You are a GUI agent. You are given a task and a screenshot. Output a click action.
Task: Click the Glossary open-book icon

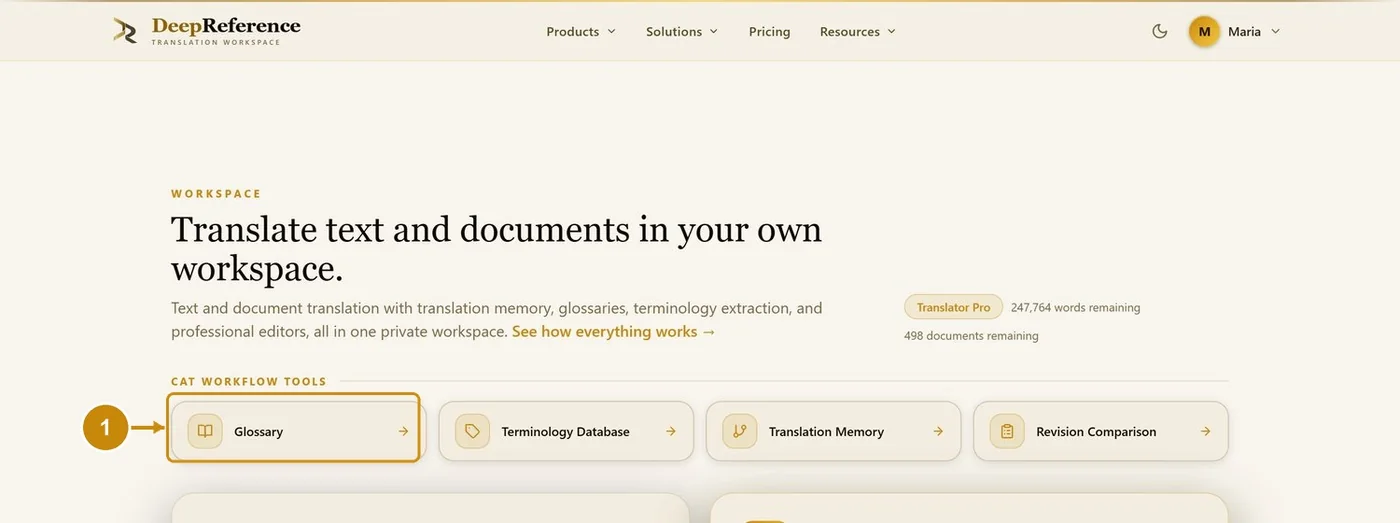click(x=205, y=431)
